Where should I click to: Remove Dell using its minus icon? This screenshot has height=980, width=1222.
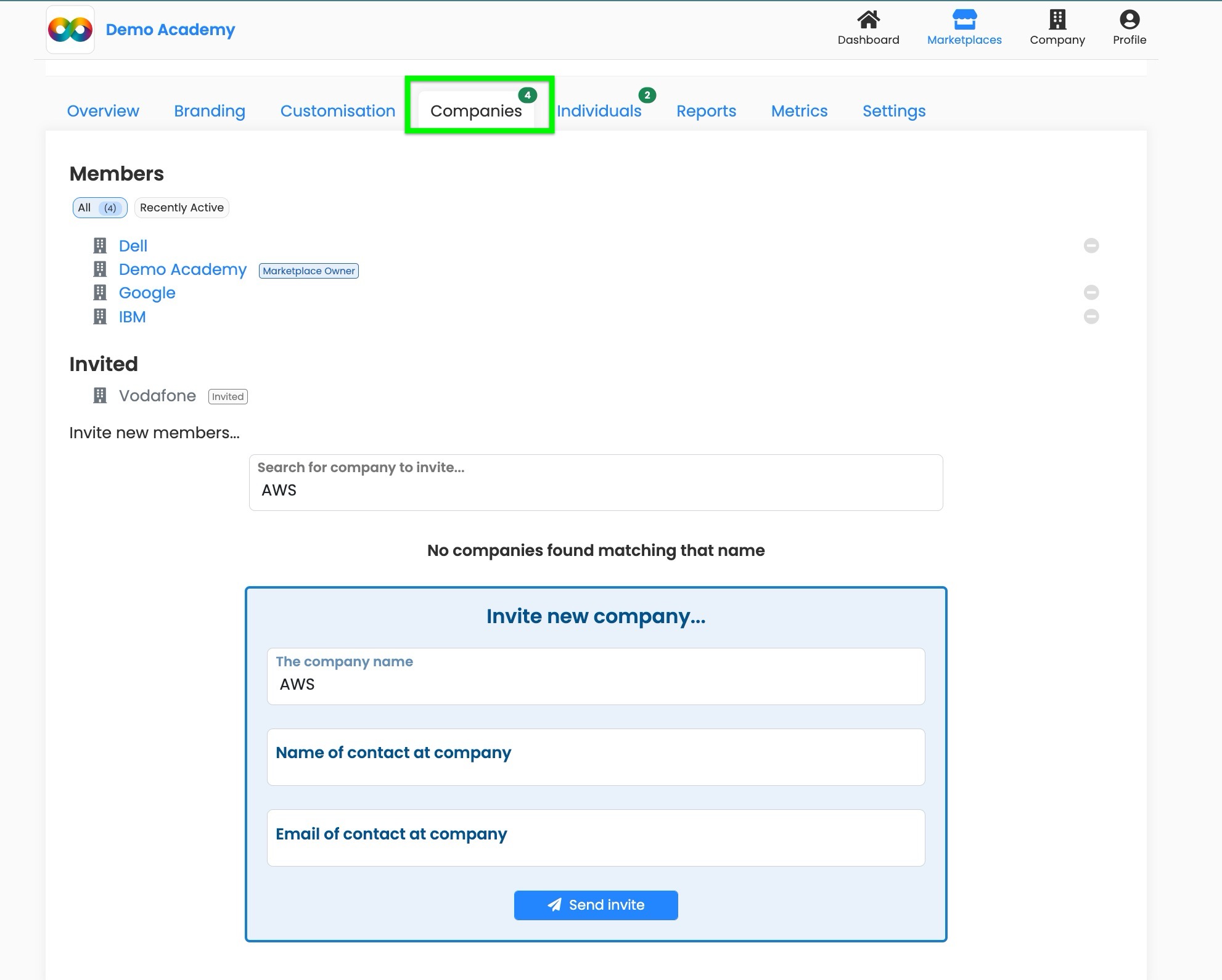[x=1091, y=245]
